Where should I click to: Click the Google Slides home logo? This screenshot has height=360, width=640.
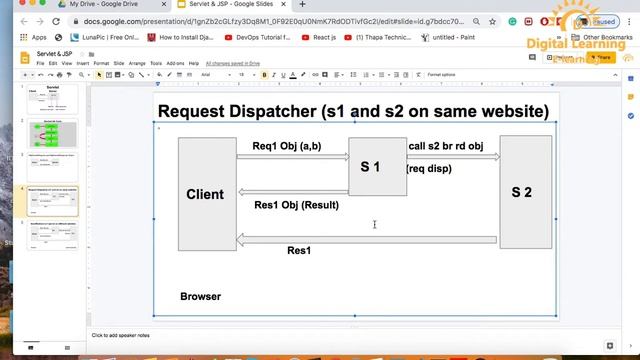(25, 58)
